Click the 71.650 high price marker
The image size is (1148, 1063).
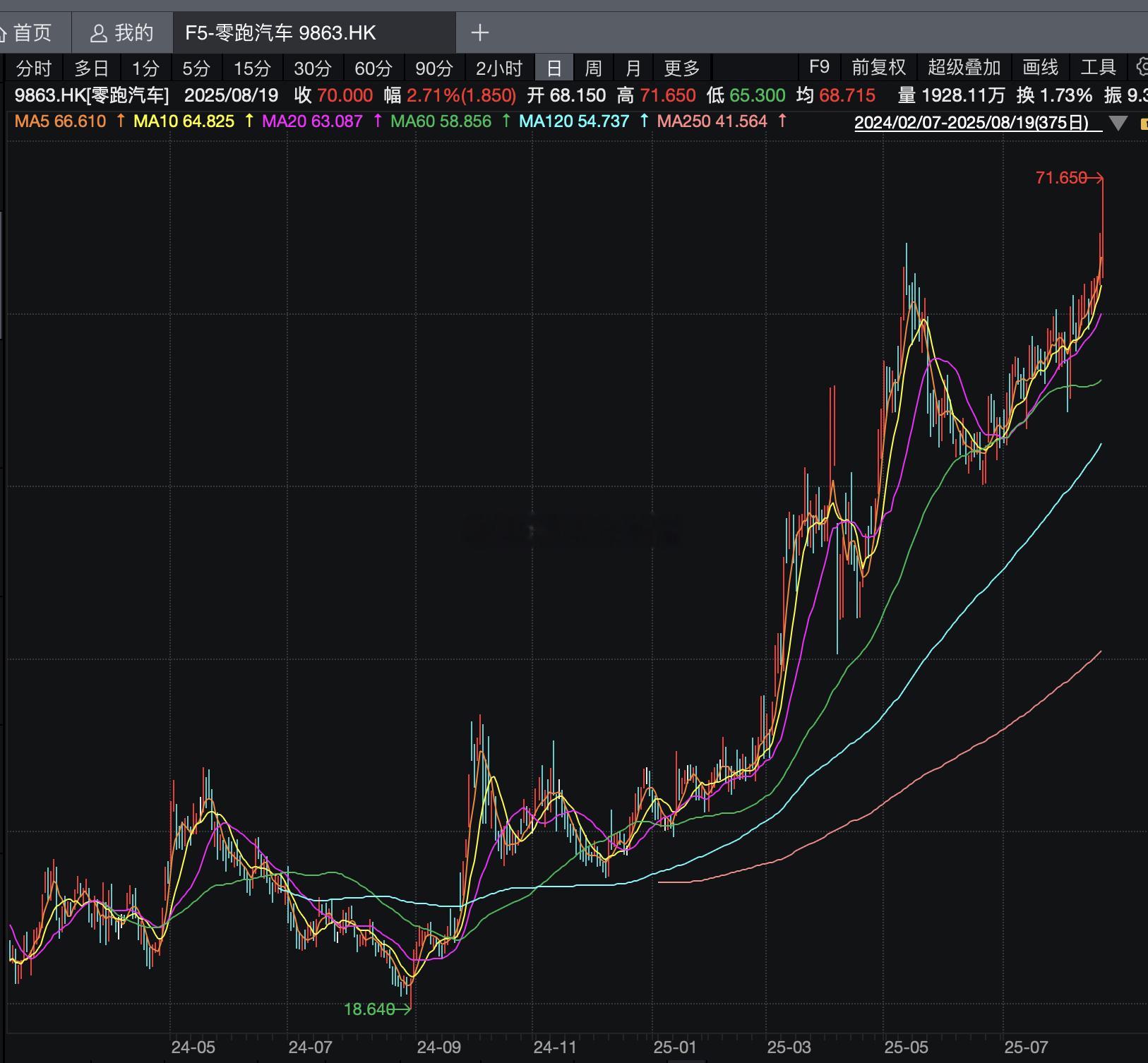(x=1060, y=178)
